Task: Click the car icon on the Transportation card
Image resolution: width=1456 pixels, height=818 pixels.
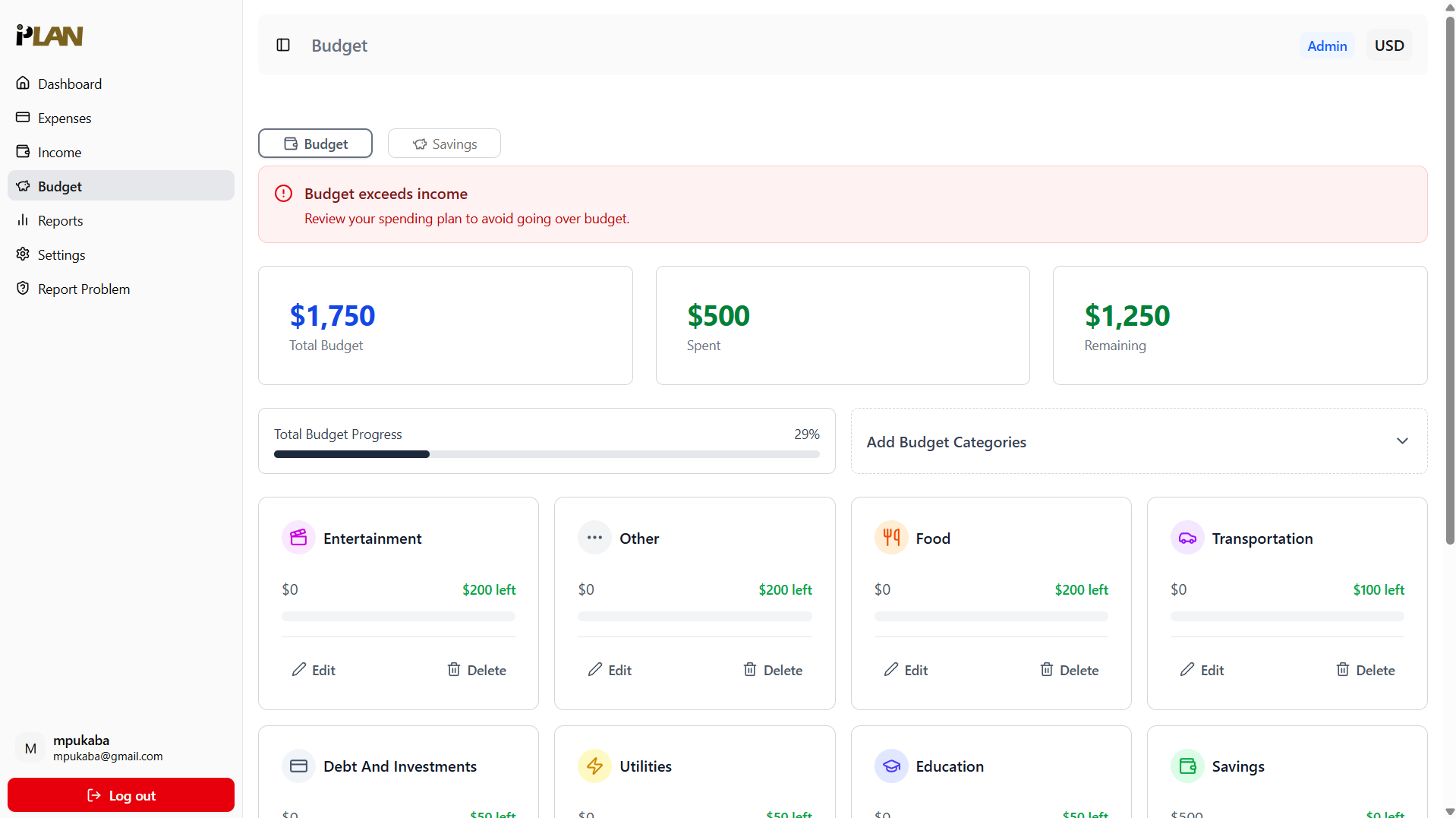Action: pos(1187,537)
